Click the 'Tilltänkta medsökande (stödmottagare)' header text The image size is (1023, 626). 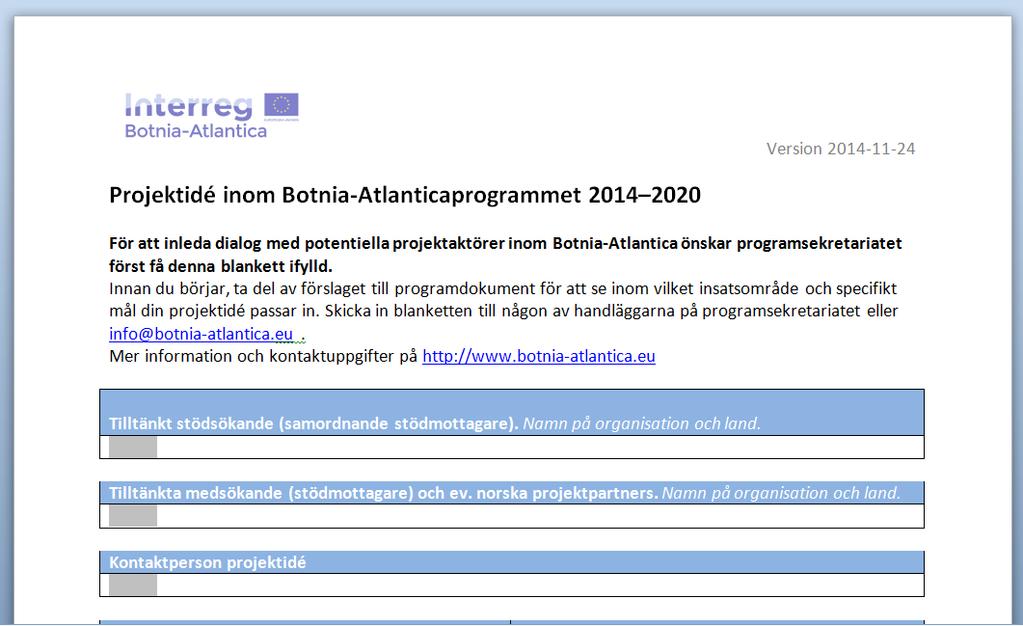(x=261, y=493)
